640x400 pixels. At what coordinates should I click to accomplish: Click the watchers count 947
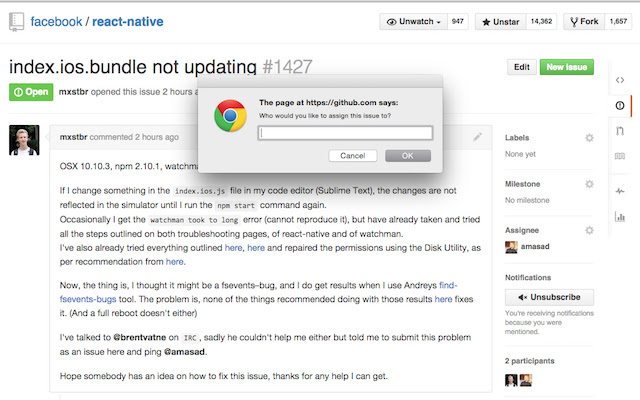tap(458, 22)
